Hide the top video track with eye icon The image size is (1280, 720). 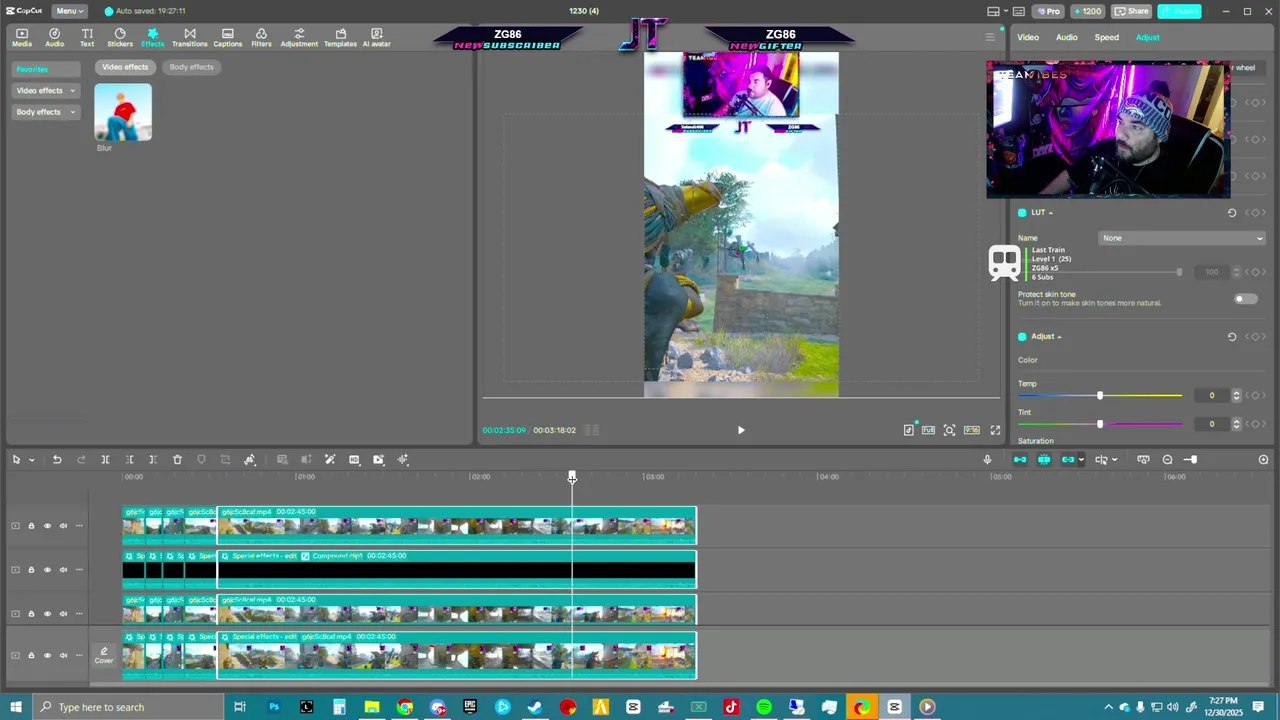(x=47, y=526)
